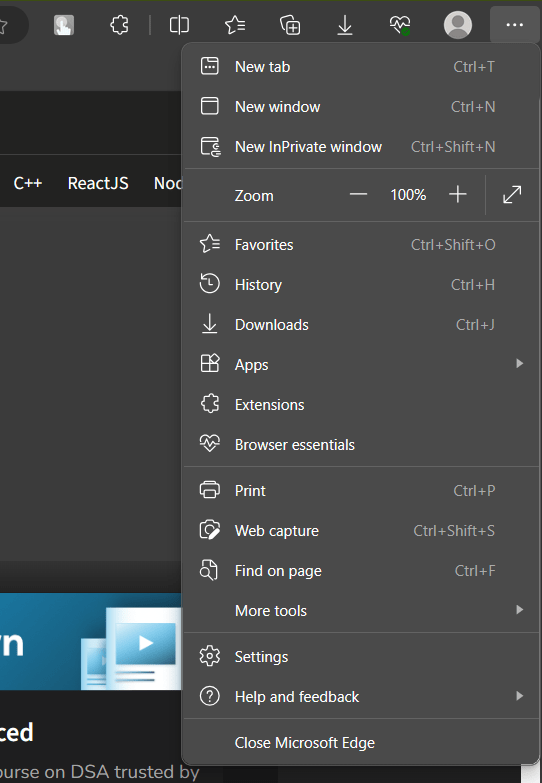
Task: Expand Help and feedback submenu
Action: coord(361,697)
